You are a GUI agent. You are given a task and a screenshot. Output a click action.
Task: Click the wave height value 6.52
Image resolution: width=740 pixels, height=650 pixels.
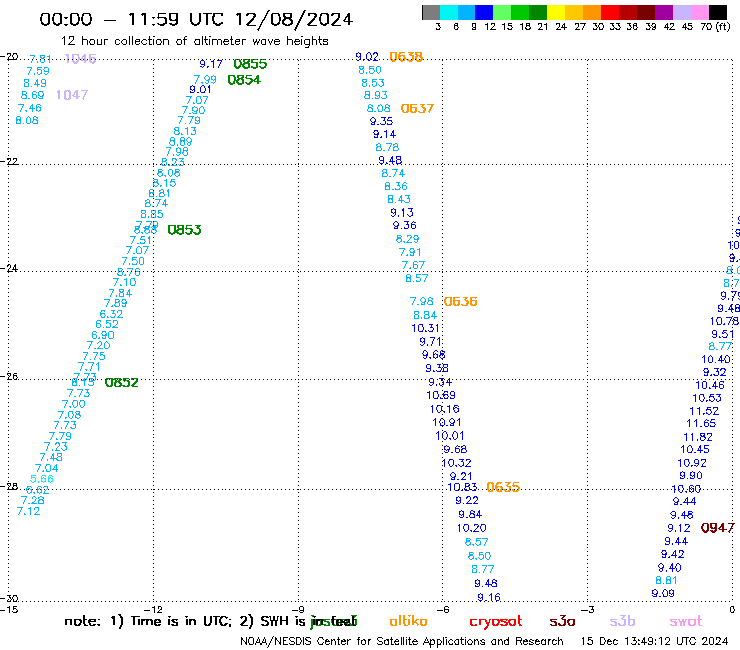(x=107, y=324)
